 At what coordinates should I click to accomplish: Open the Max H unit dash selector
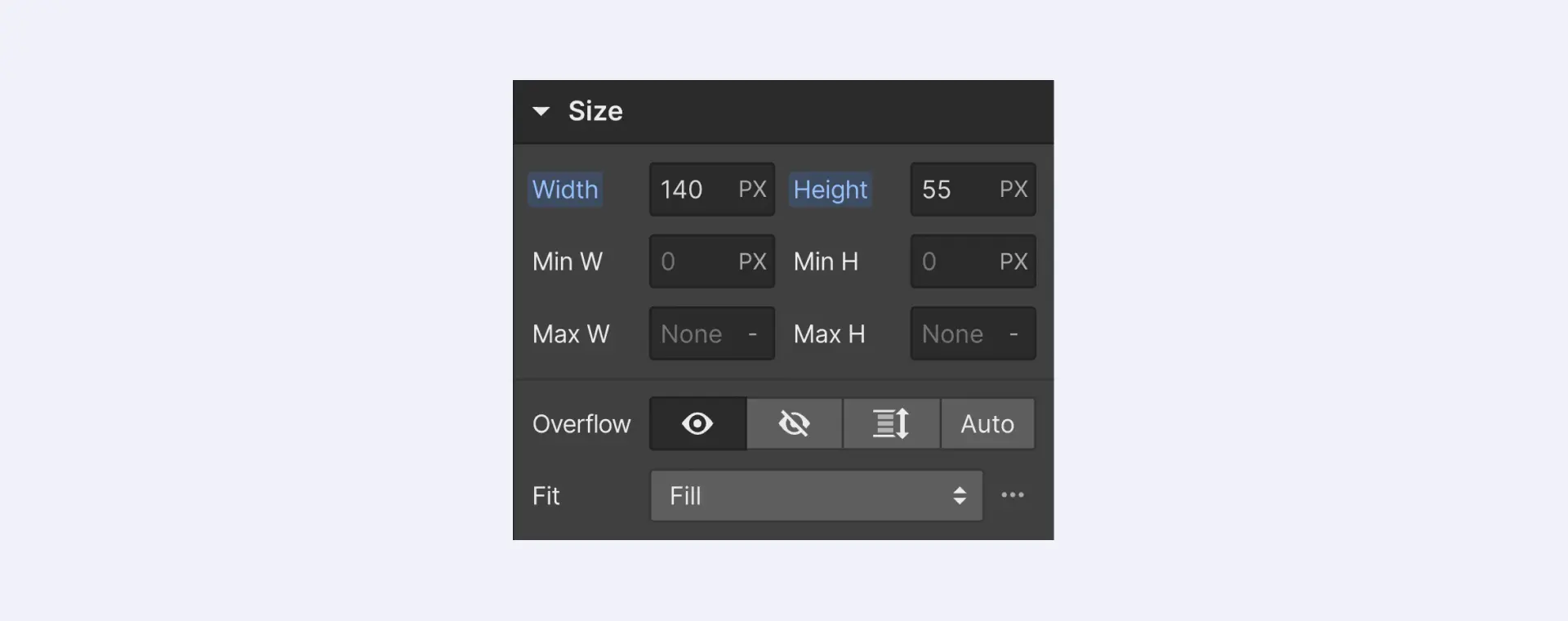[1013, 334]
